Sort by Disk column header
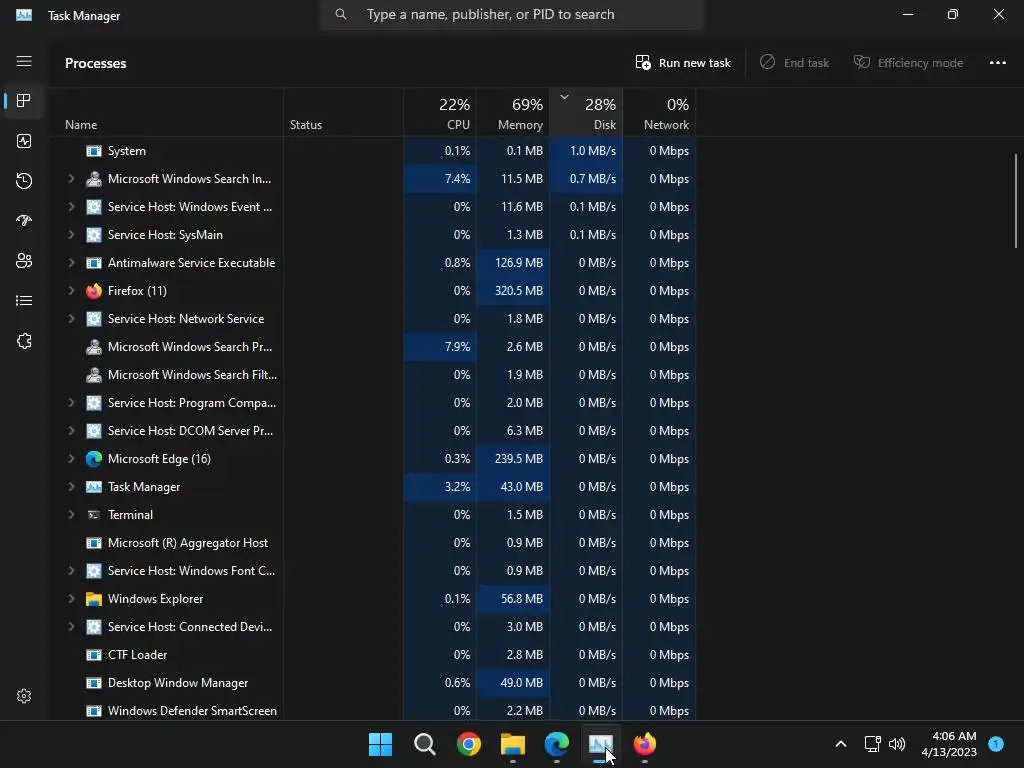The image size is (1024, 768). (x=586, y=113)
